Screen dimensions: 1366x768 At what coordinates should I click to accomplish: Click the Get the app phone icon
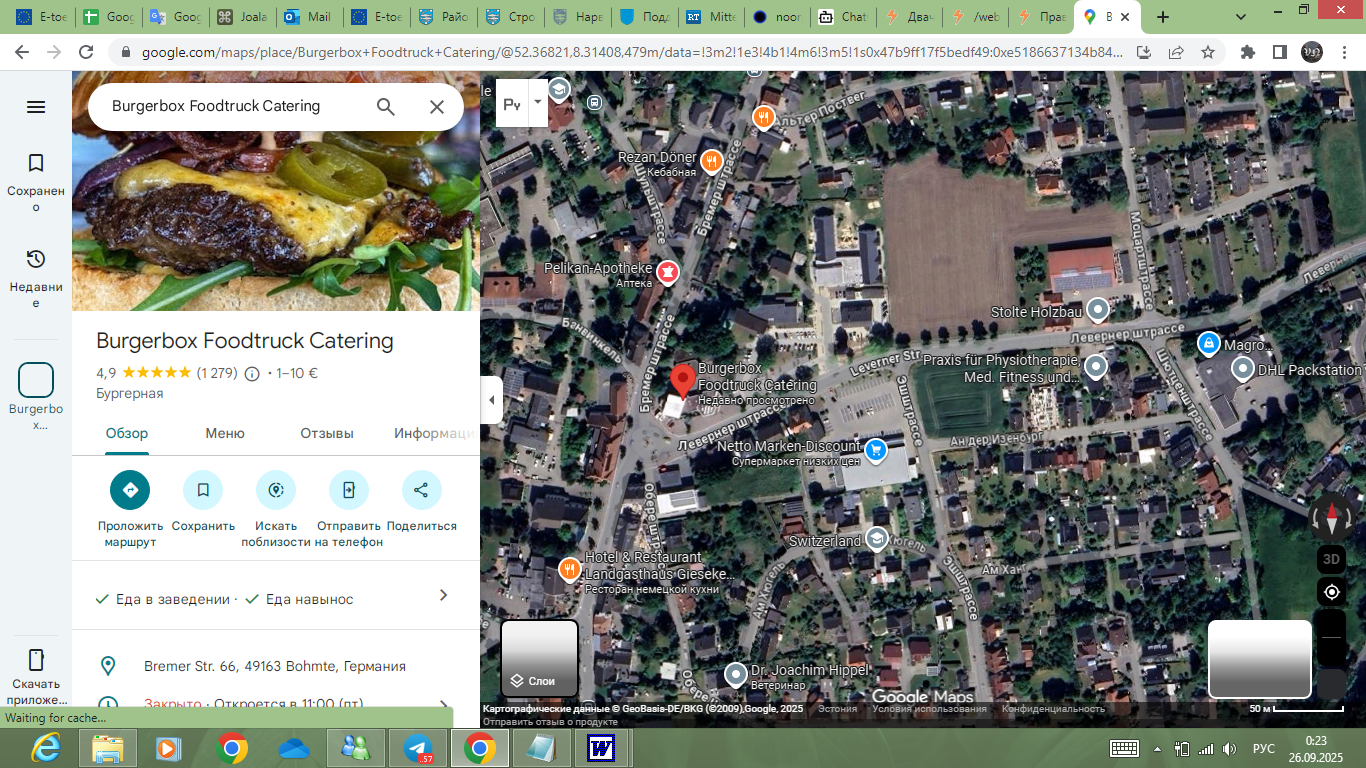36,660
